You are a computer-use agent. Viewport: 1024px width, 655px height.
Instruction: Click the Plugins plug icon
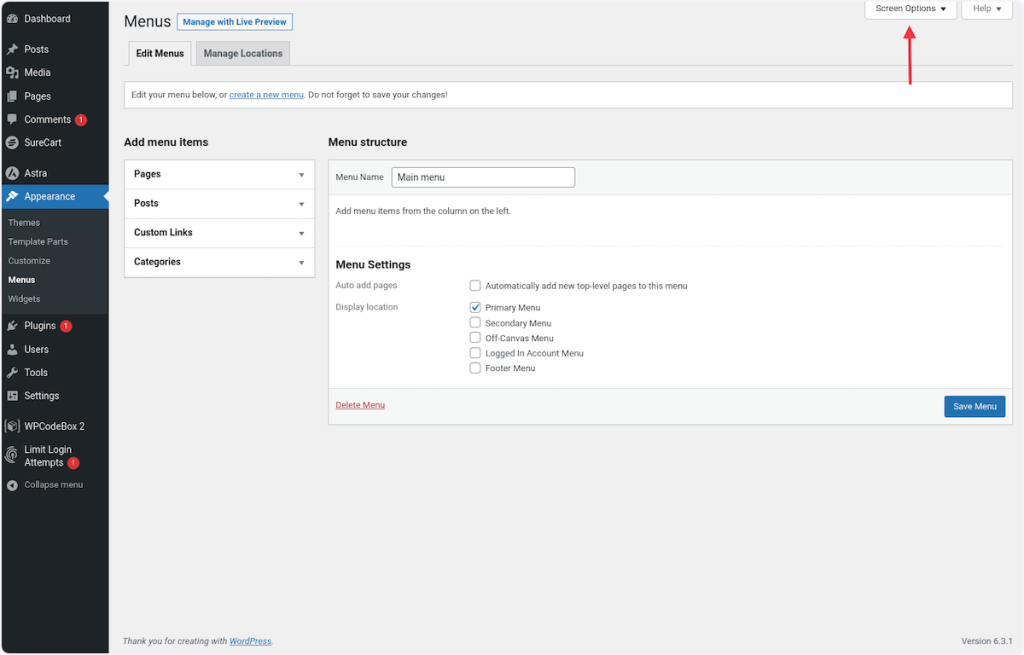click(12, 326)
